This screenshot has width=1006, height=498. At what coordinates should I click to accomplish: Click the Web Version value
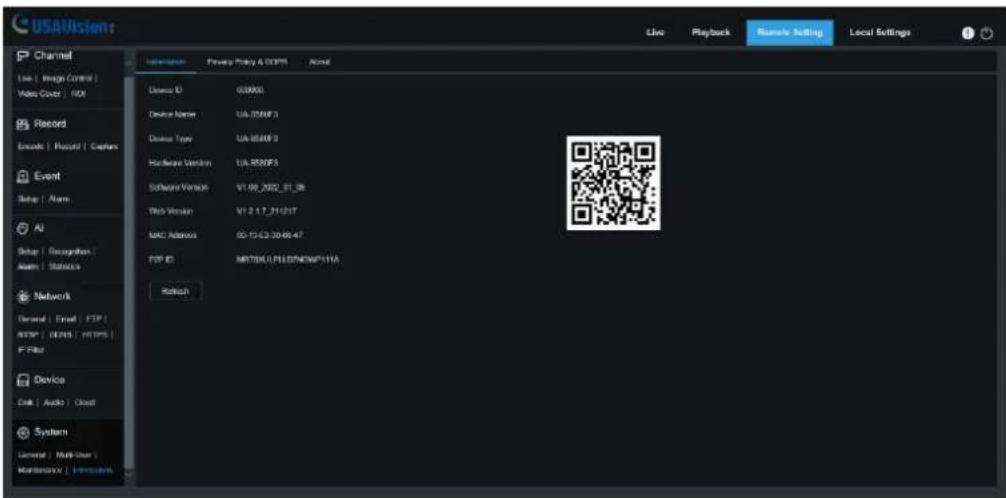(x=266, y=211)
